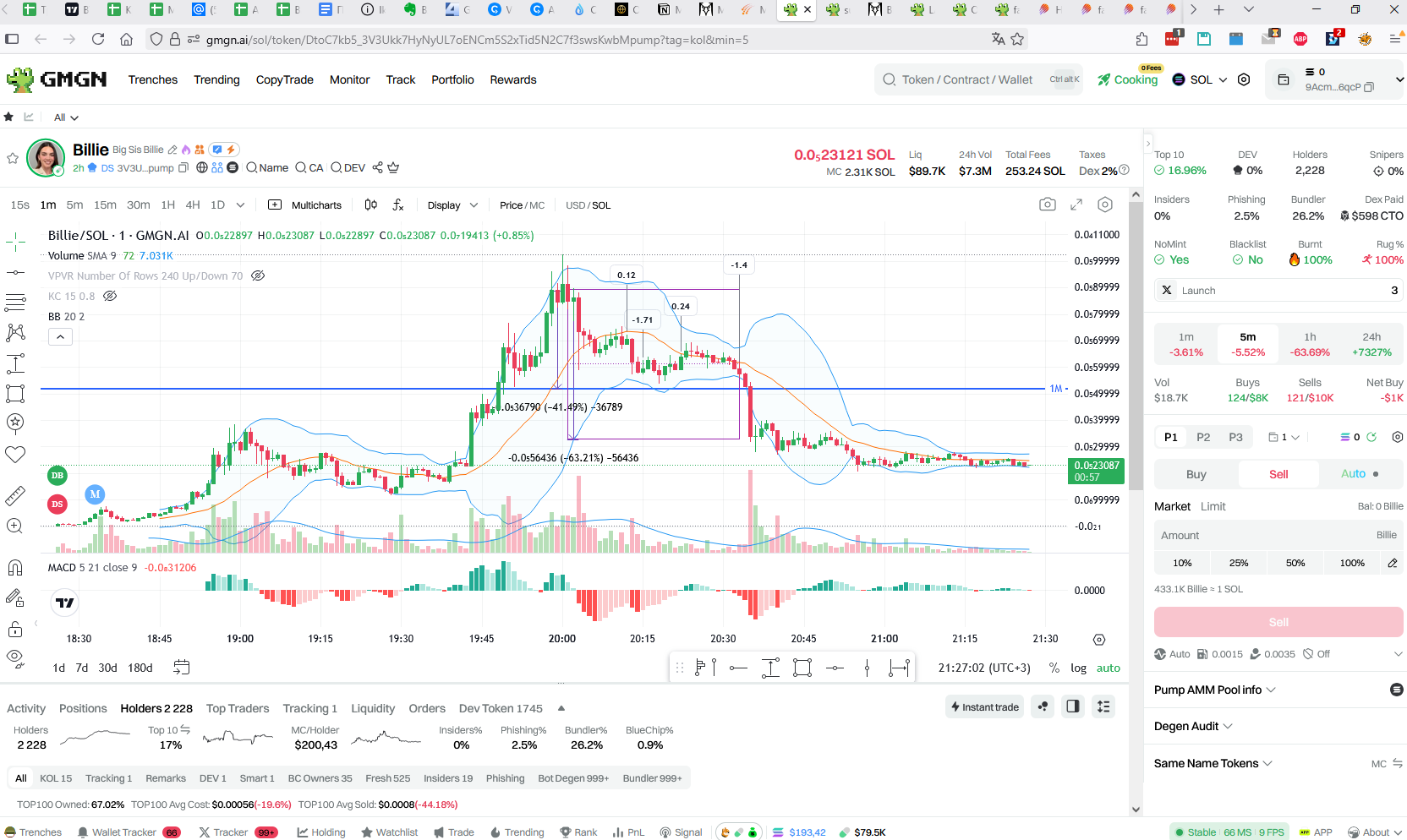Activate the magnet mode tool
Viewport: 1407px width, 840px height.
click(x=15, y=567)
